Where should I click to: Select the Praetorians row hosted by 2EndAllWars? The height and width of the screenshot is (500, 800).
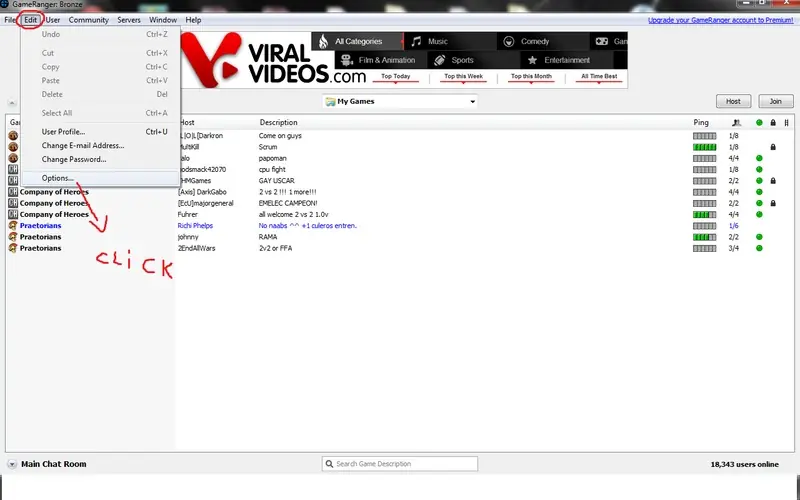pyautogui.click(x=399, y=248)
